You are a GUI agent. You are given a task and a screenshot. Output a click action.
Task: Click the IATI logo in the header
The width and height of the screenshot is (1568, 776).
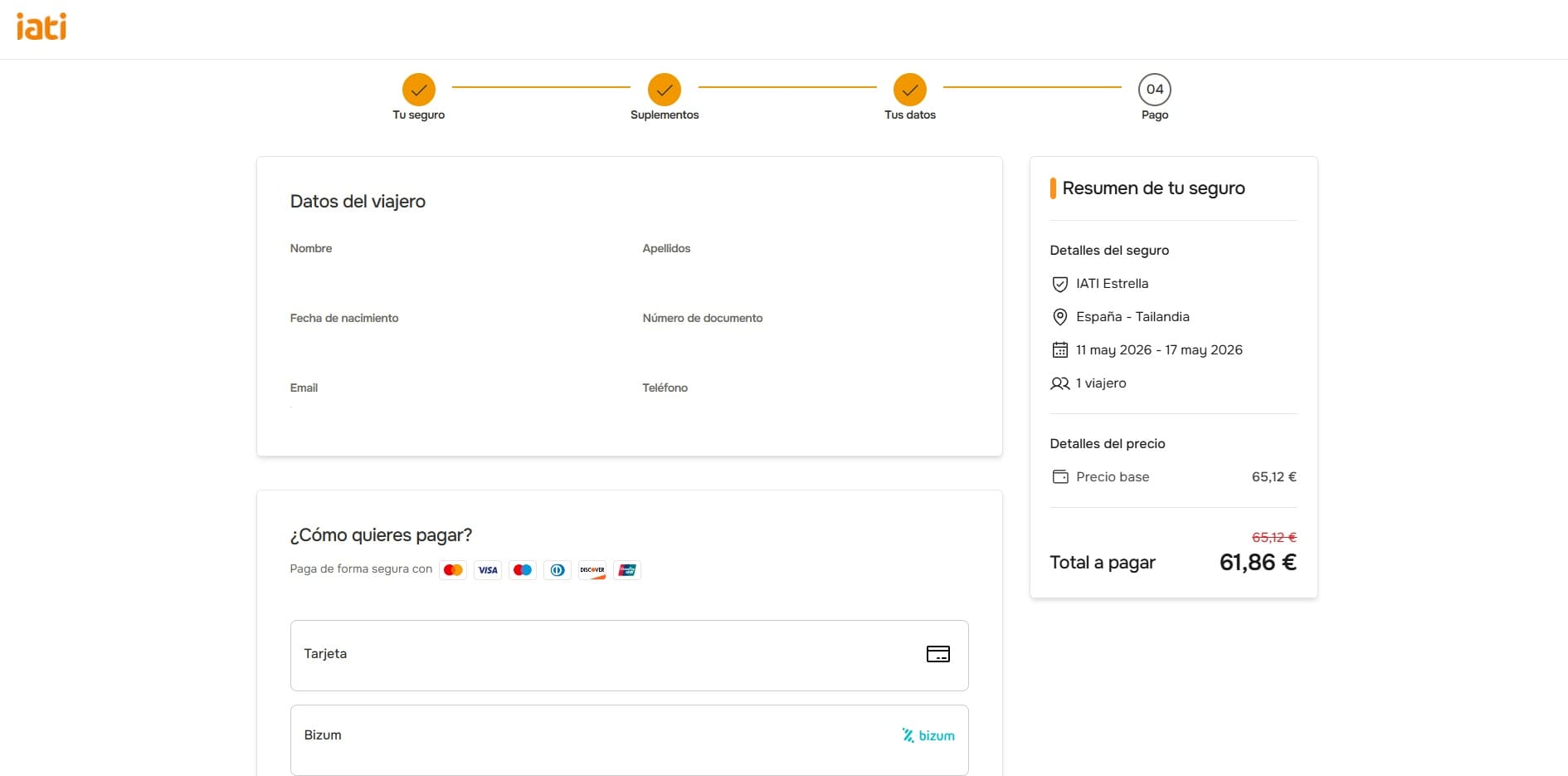pyautogui.click(x=41, y=27)
